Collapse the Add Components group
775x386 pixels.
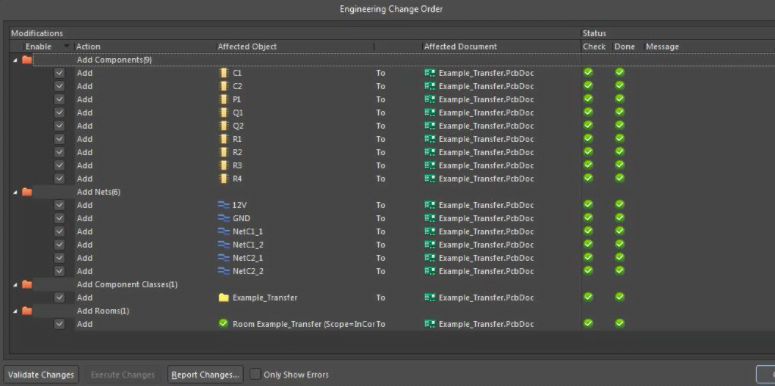coord(14,60)
